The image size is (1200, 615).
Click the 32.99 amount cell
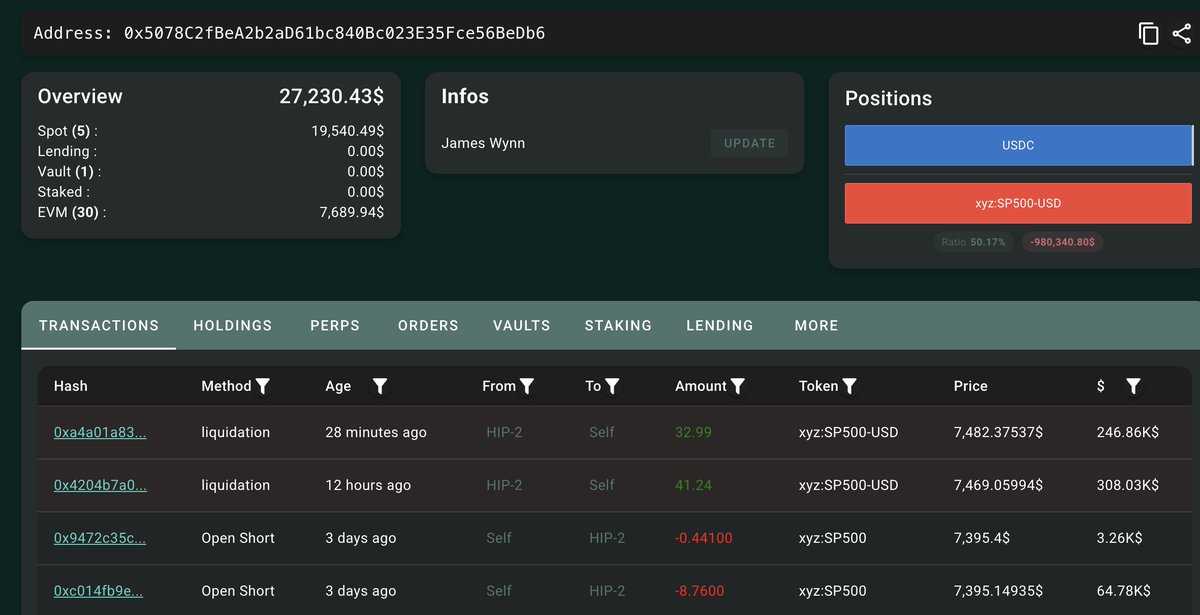(x=694, y=433)
